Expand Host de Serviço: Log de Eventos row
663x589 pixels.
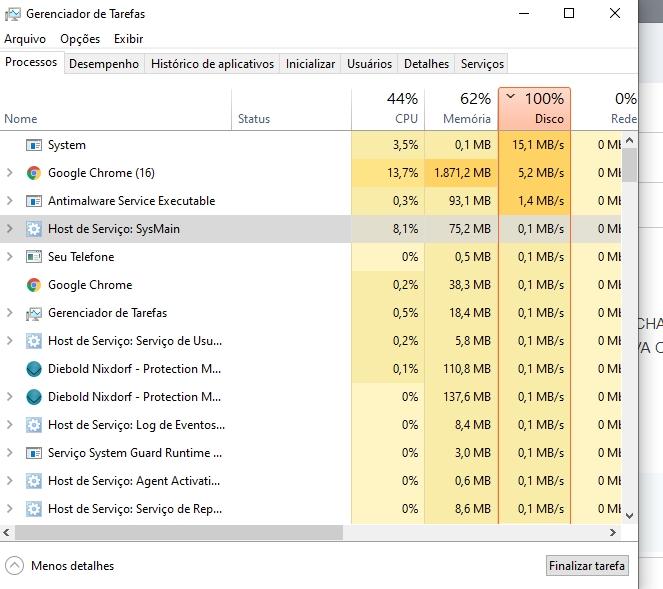(9, 424)
